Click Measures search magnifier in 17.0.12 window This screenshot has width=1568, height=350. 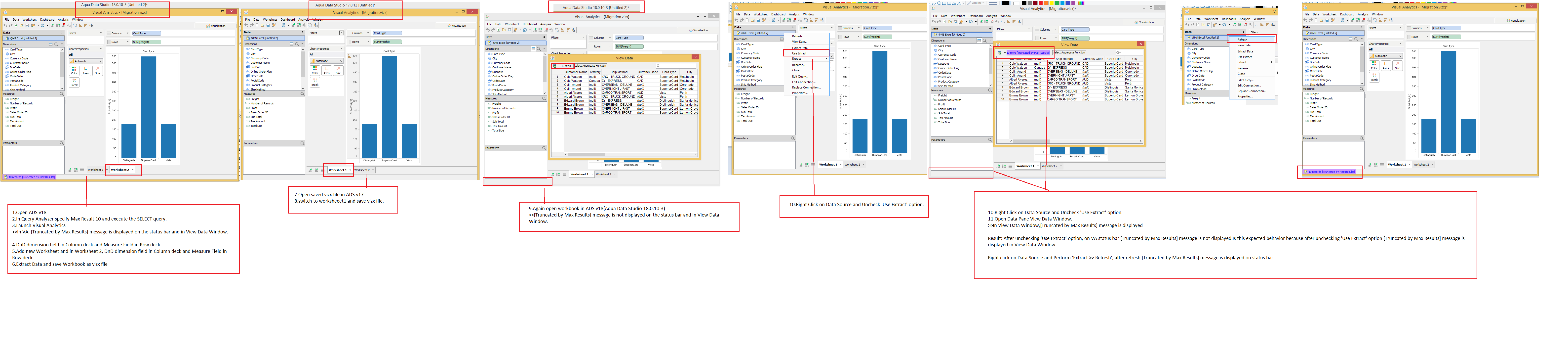pos(303,94)
